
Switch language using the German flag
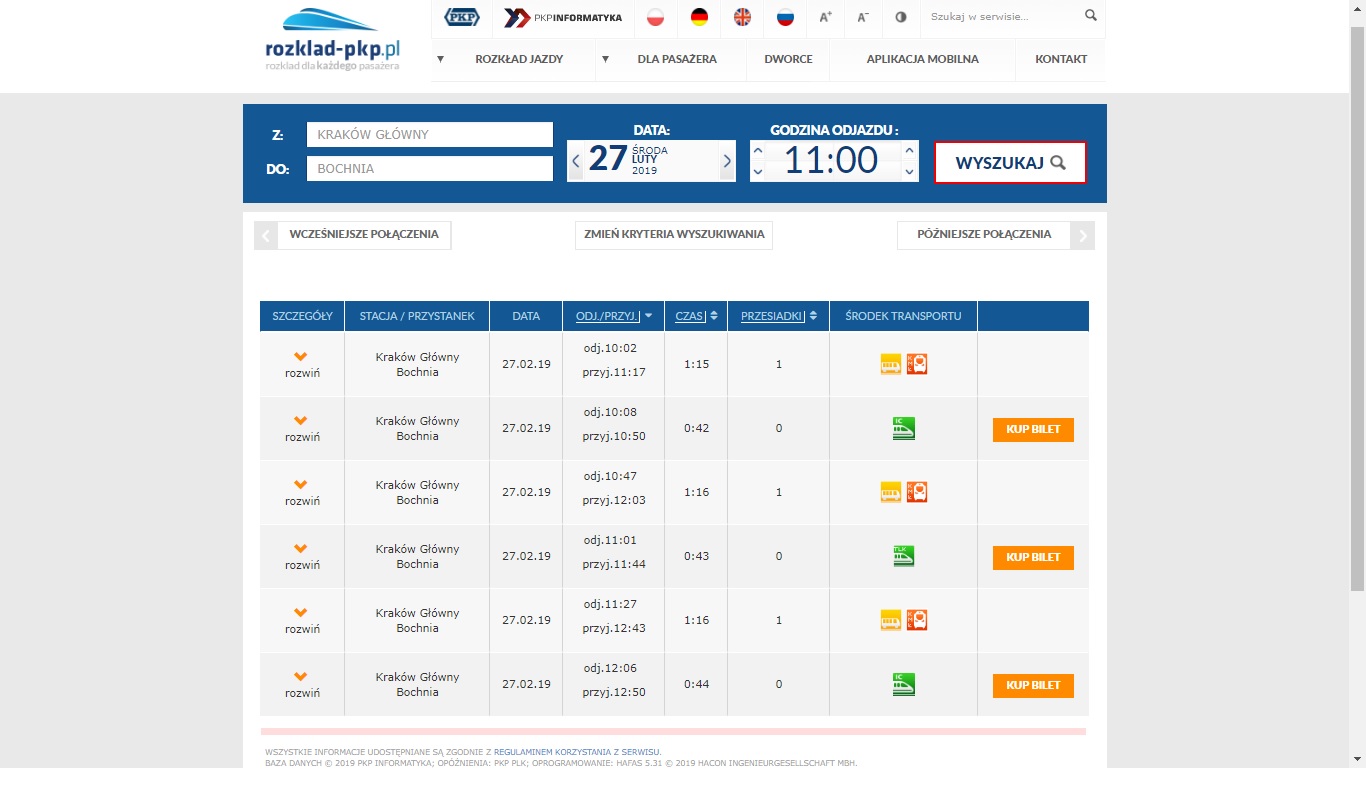pyautogui.click(x=701, y=17)
